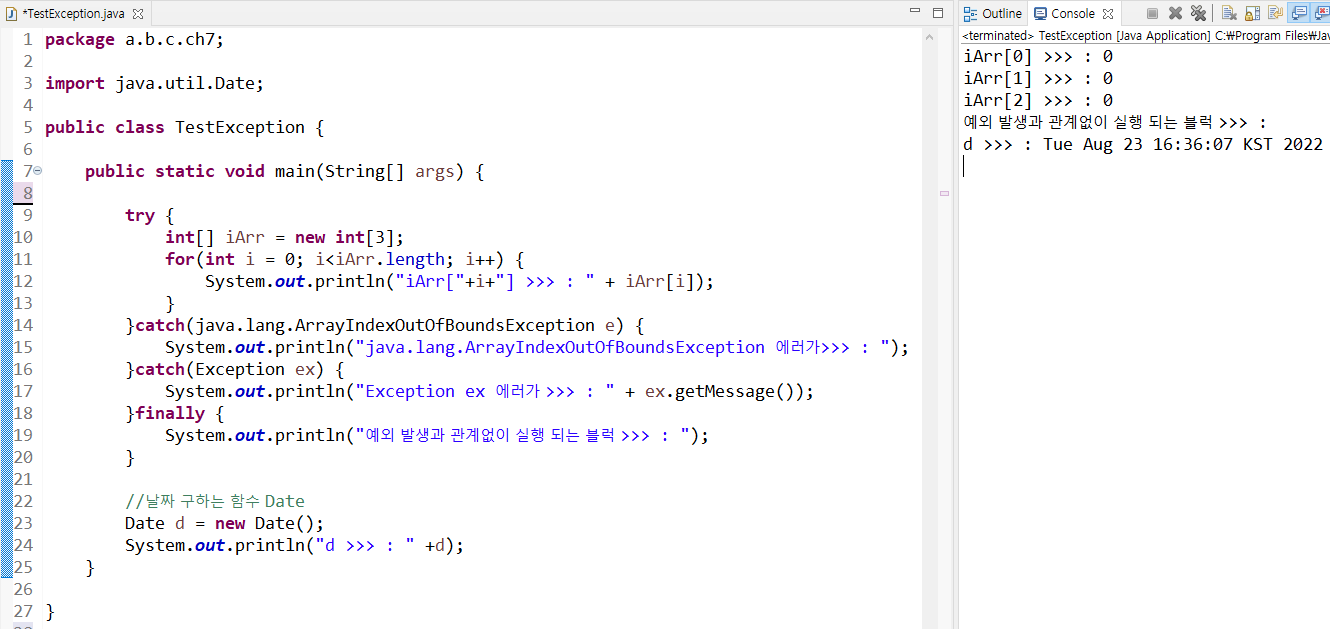Click the Console monitor icon on the tab
Image resolution: width=1330 pixels, height=629 pixels.
(x=1041, y=13)
